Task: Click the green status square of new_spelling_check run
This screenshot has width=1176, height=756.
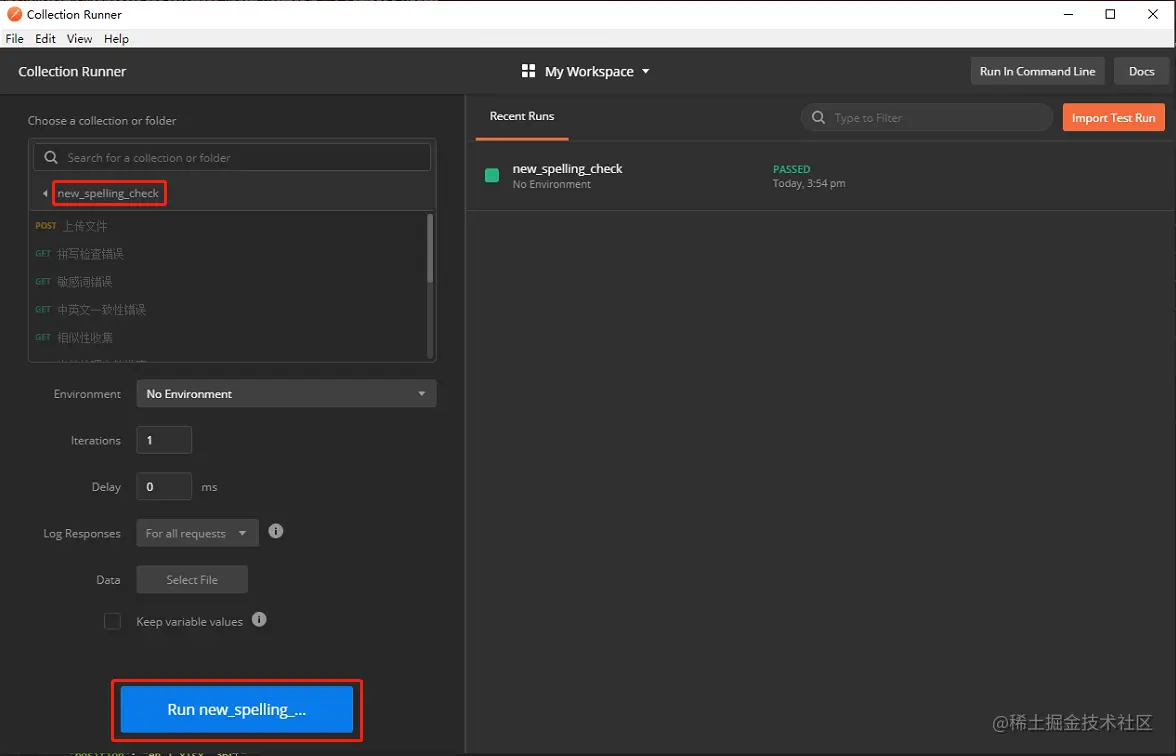Action: [492, 176]
